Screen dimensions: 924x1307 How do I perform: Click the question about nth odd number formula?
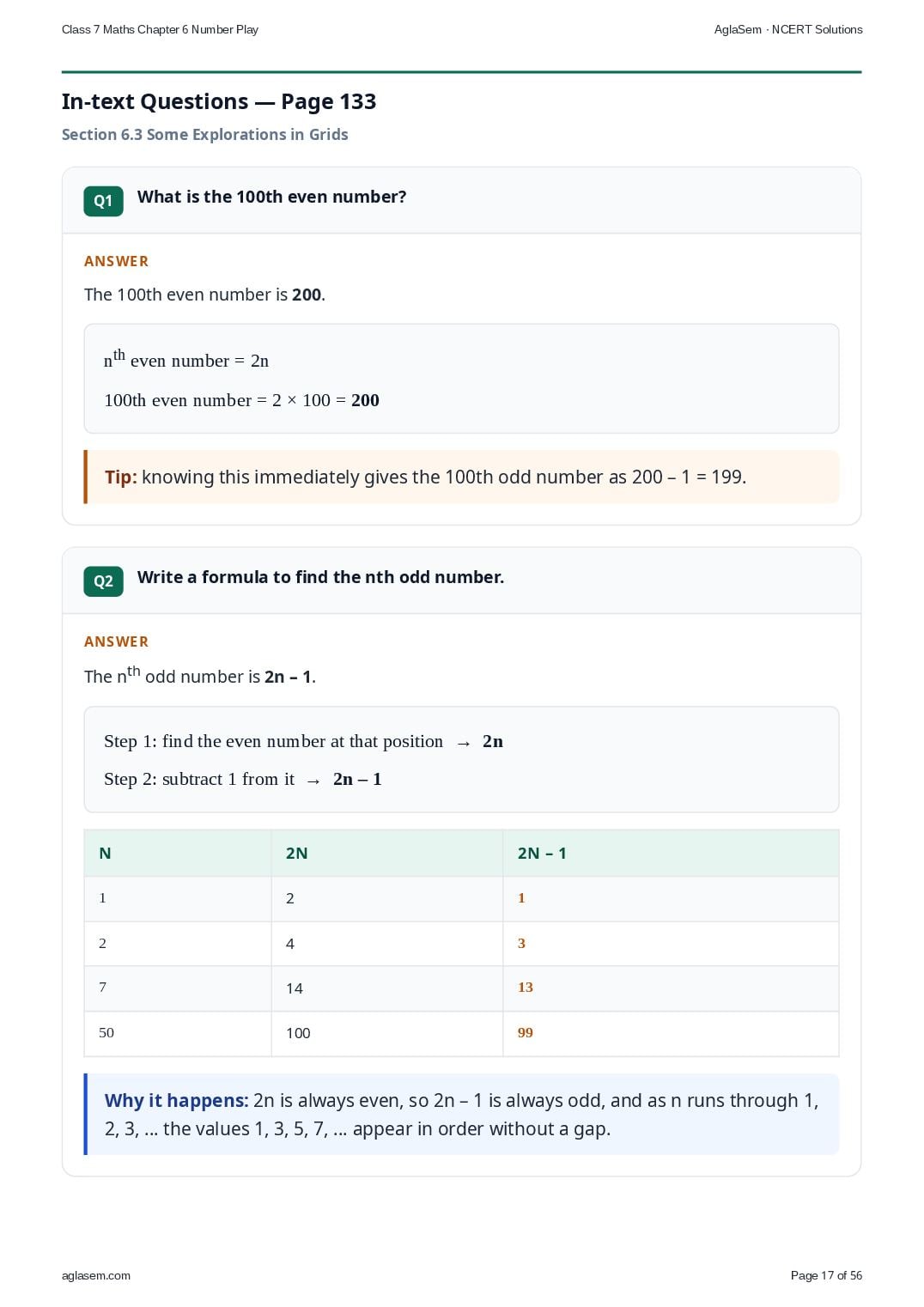(321, 577)
